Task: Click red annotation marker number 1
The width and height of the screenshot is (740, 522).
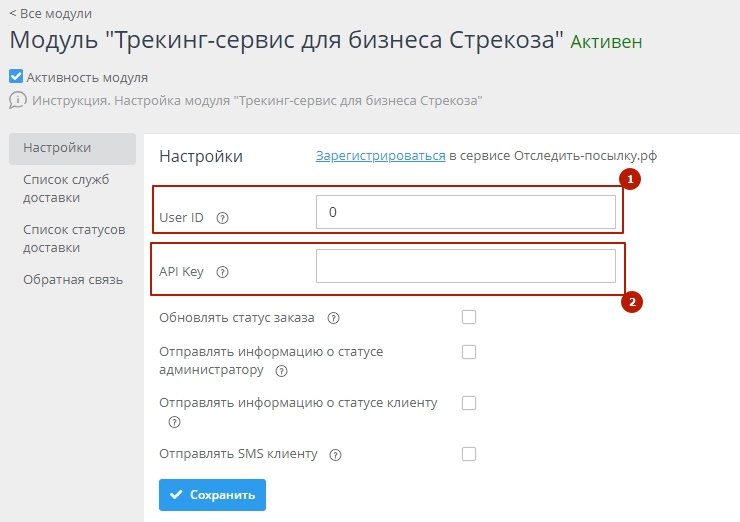Action: tap(629, 180)
